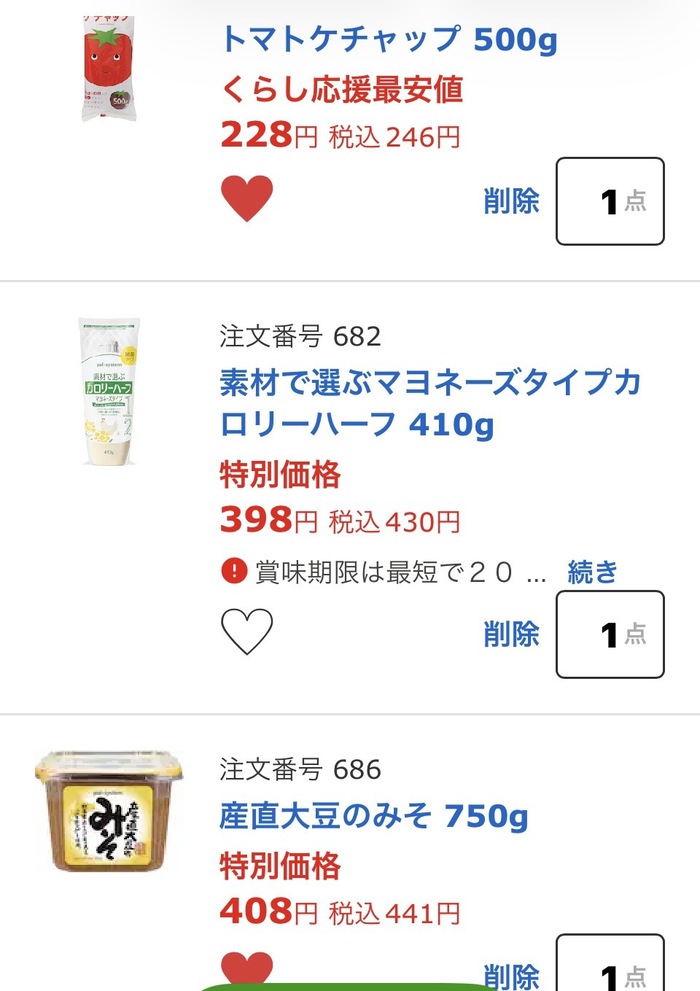Screen dimensions: 700x991
Task: Open quantity selector for tomato ketchup
Action: pyautogui.click(x=610, y=201)
